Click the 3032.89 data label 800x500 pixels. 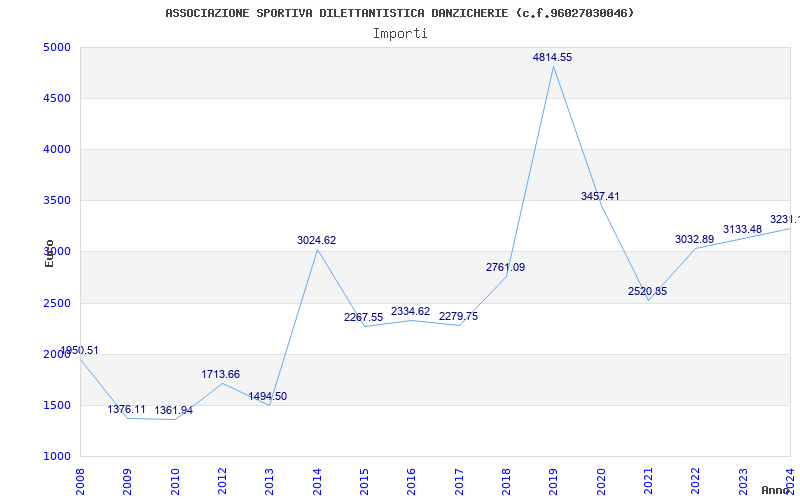[x=694, y=239]
